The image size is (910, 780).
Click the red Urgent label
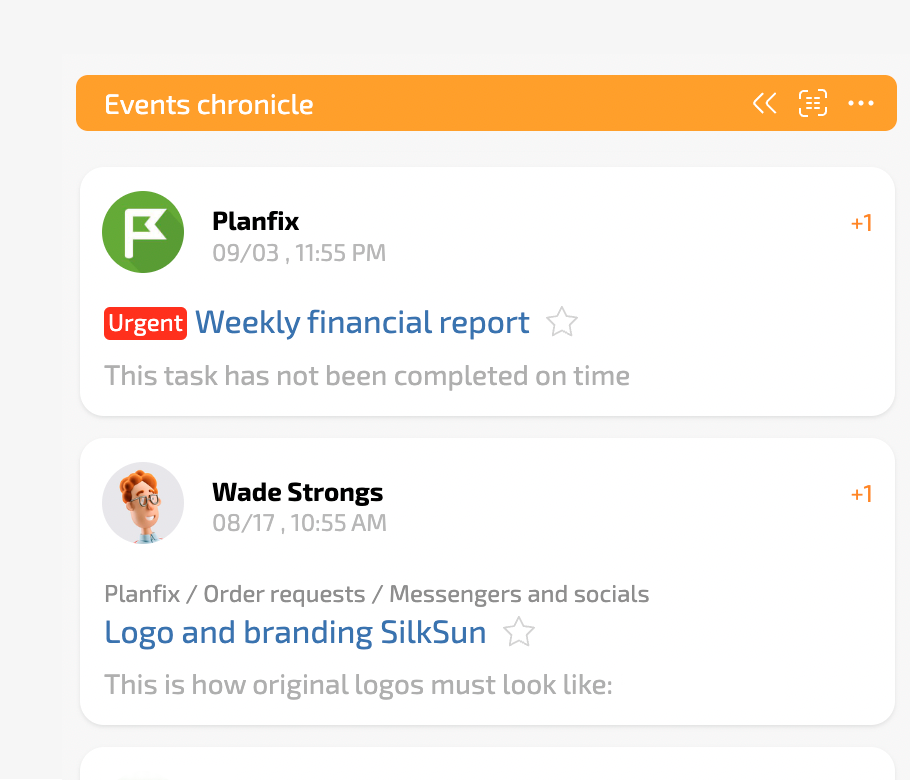tap(145, 323)
